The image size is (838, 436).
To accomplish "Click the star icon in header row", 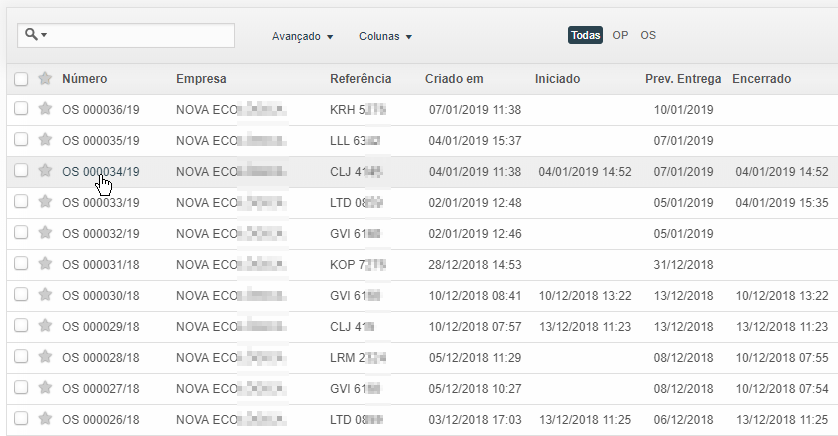I will click(x=45, y=78).
